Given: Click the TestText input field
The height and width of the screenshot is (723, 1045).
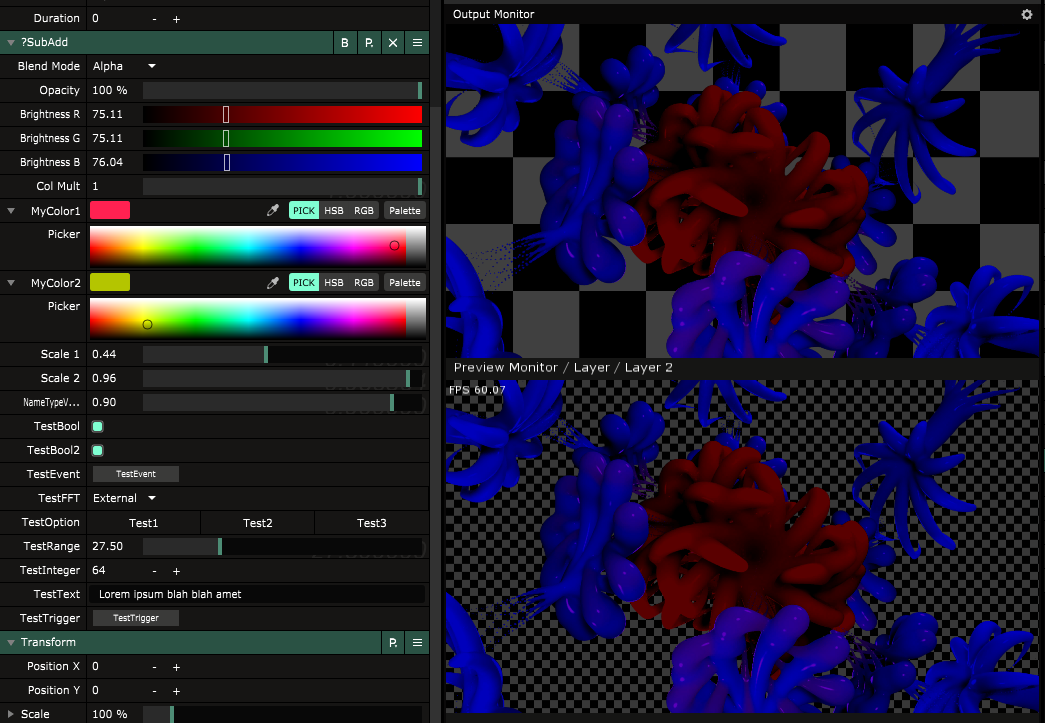Looking at the screenshot, I should [x=258, y=594].
